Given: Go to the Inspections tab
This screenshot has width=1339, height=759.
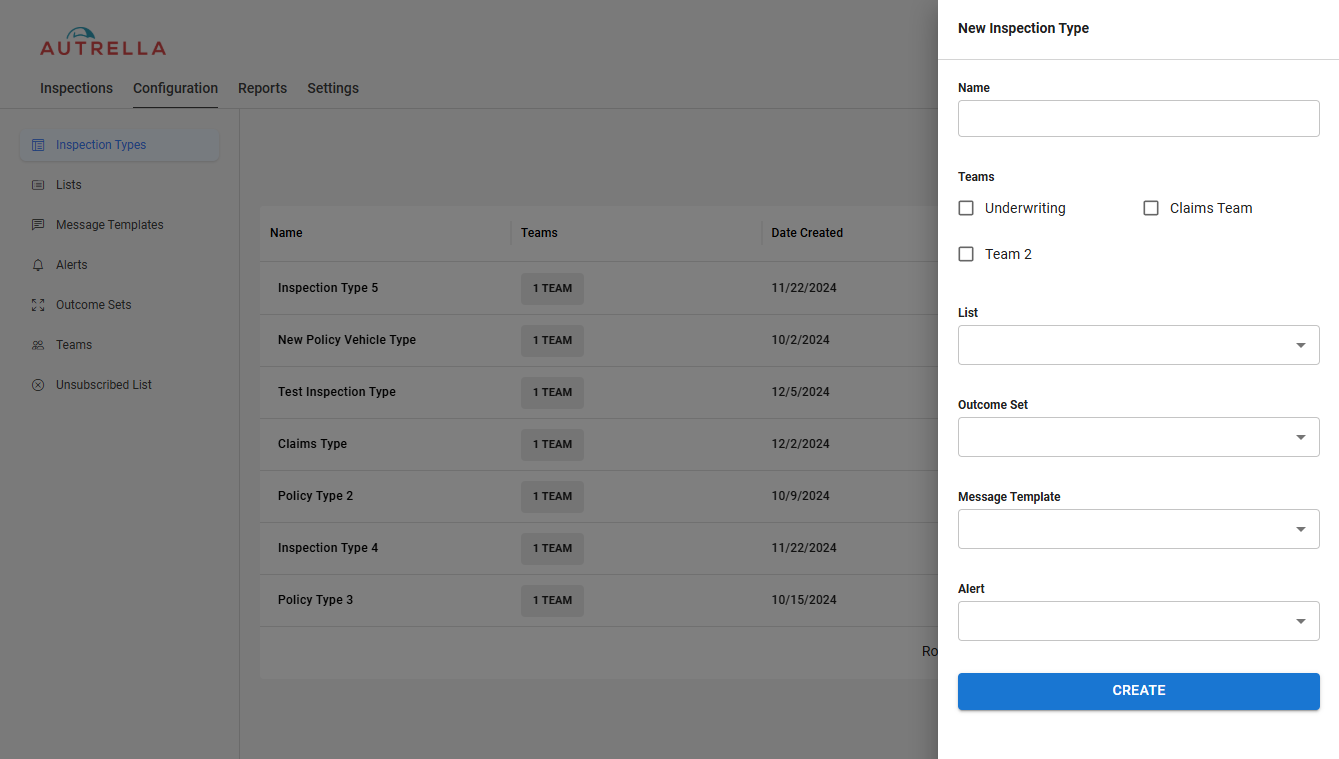Looking at the screenshot, I should coord(76,88).
